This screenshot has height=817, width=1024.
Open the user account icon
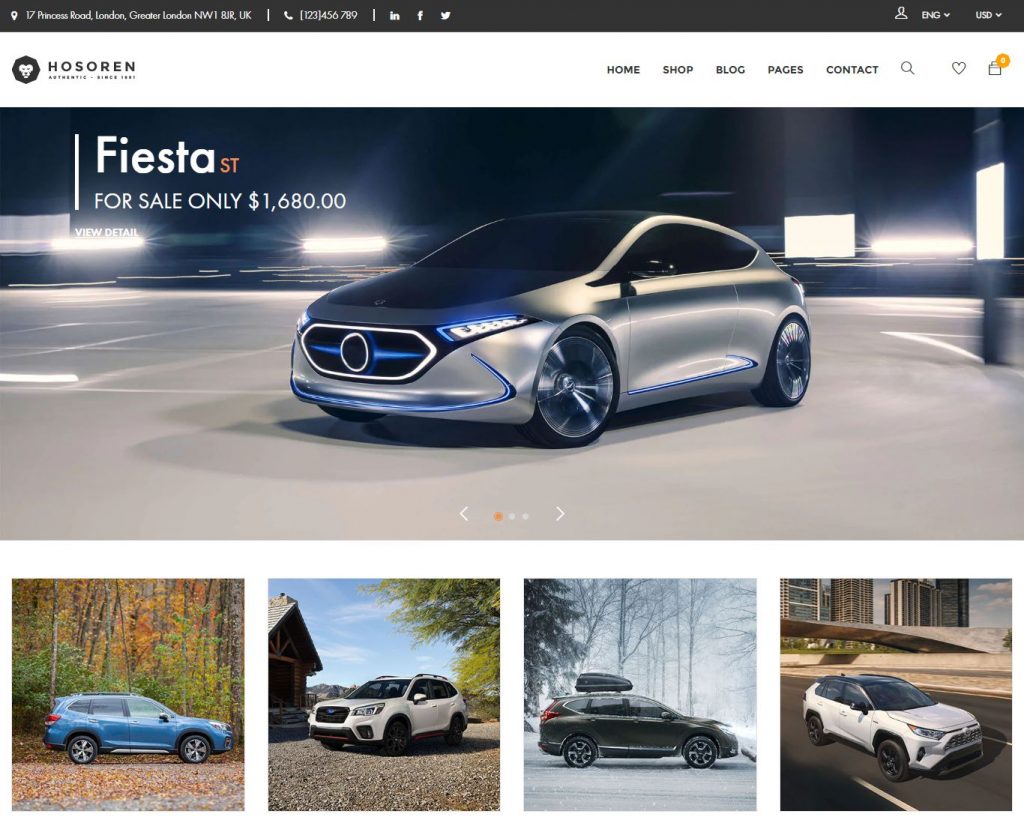902,15
